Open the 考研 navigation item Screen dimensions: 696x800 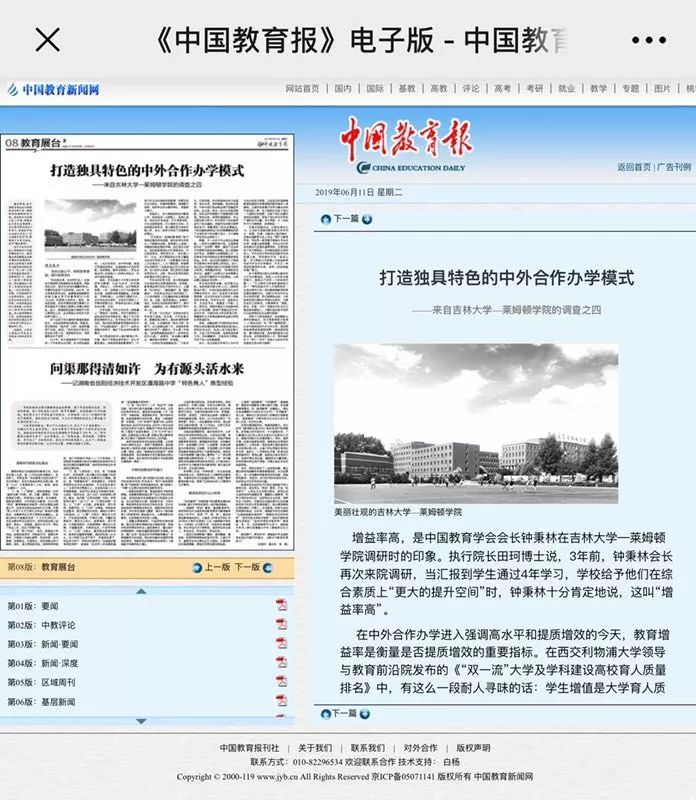coord(534,88)
